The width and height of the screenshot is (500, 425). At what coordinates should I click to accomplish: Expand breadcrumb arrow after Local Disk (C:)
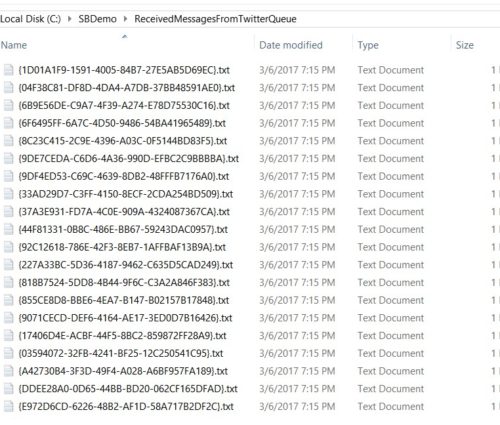[x=70, y=19]
